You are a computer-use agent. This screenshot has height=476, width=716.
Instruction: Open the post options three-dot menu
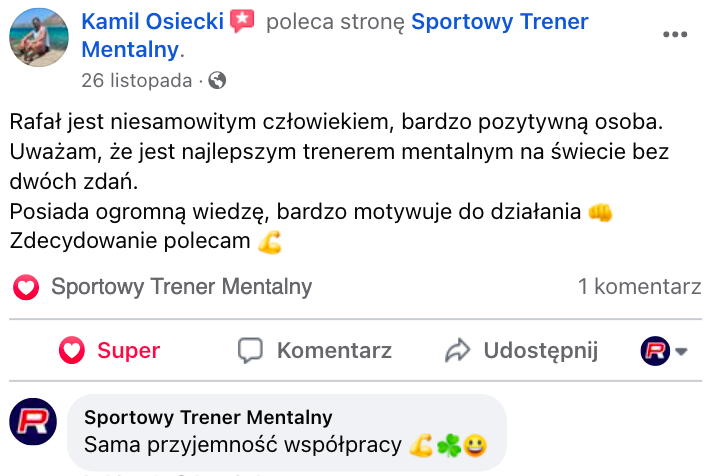pos(676,34)
